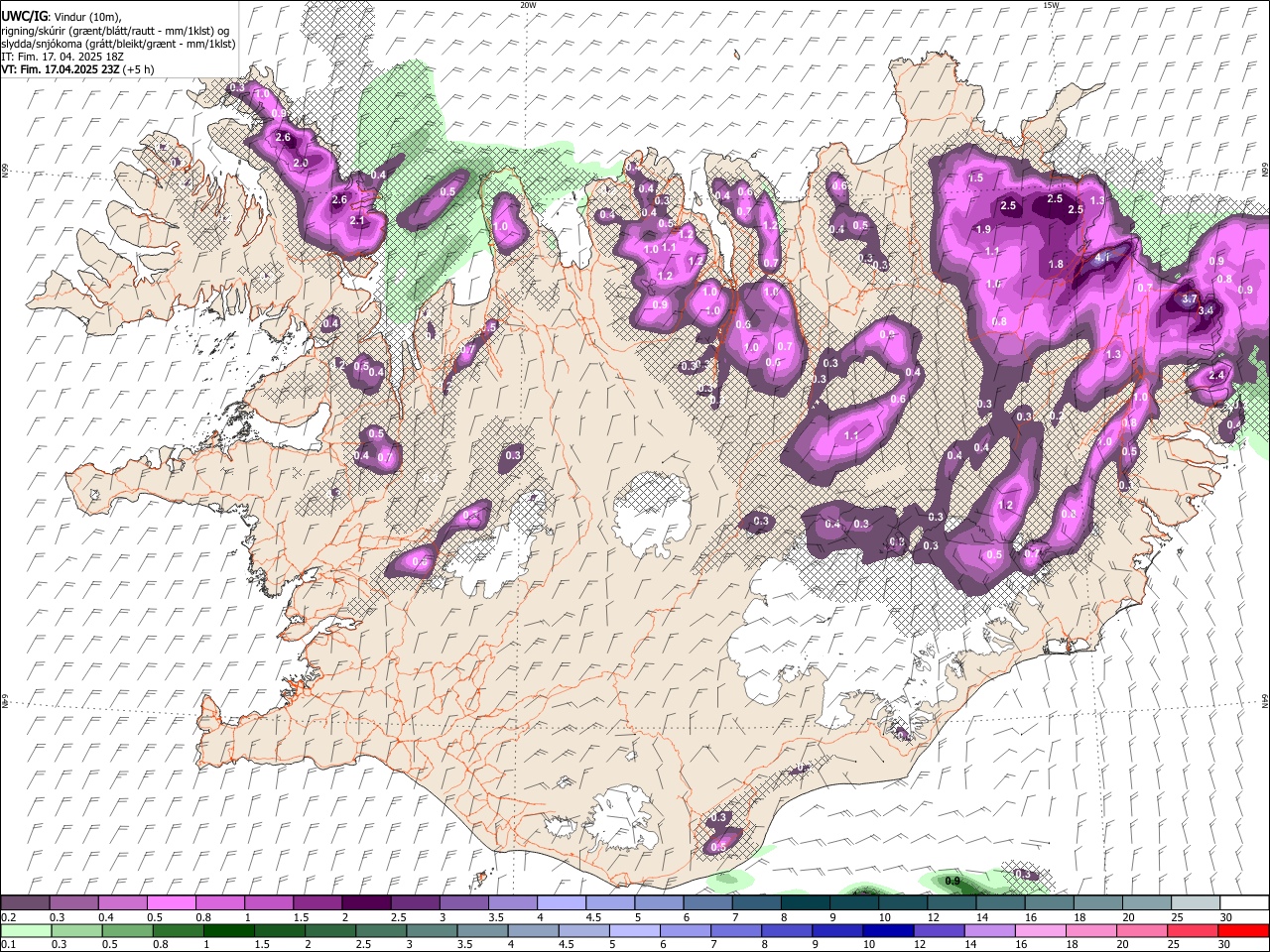Pick the lower legend swatch between 9 and 10
1270x952 pixels.
pos(838,930)
